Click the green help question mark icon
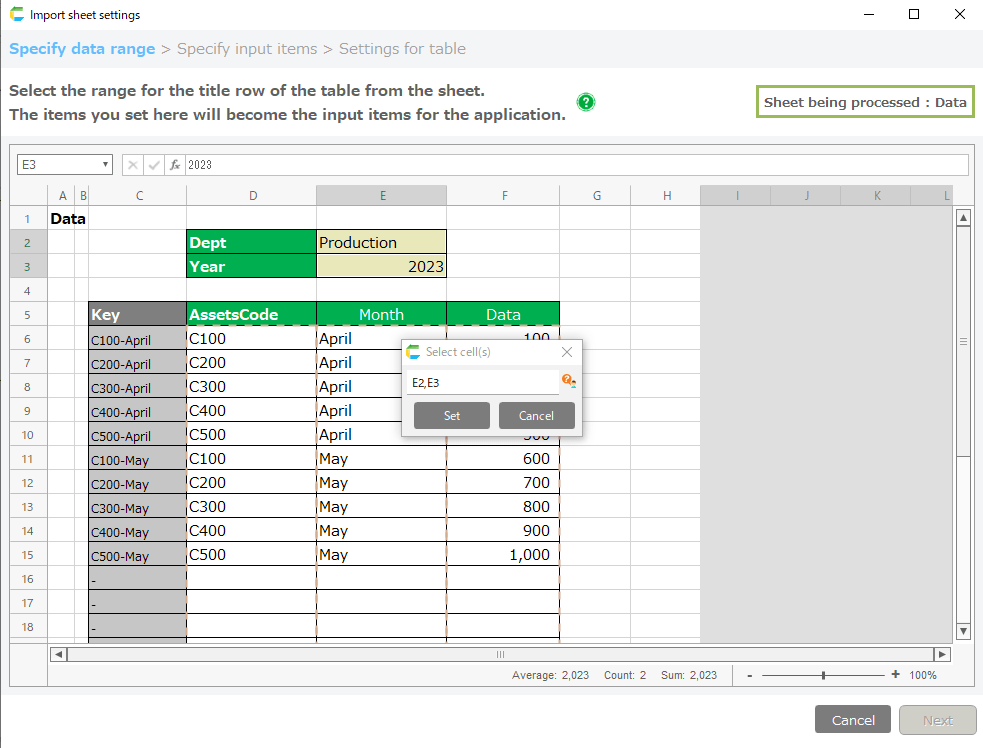This screenshot has height=748, width=983. [x=586, y=102]
